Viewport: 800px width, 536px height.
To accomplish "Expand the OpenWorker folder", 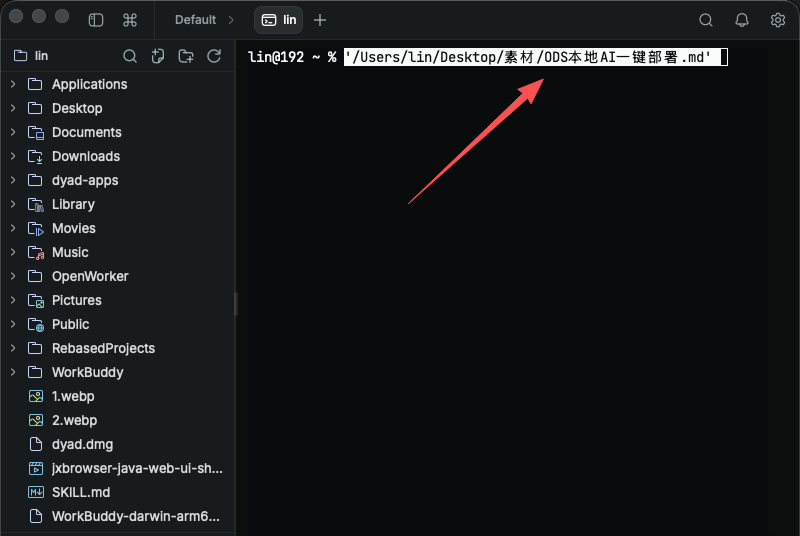I will click(13, 276).
